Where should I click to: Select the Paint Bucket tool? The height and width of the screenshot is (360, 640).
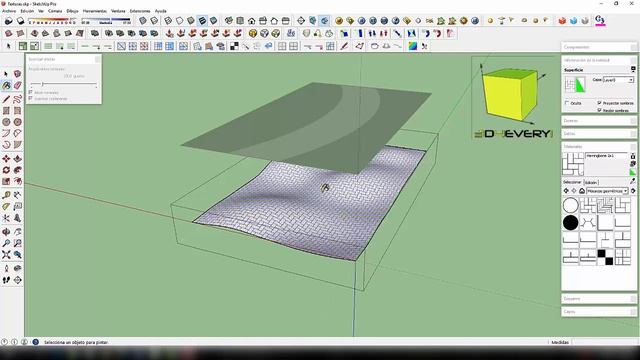tap(6, 85)
